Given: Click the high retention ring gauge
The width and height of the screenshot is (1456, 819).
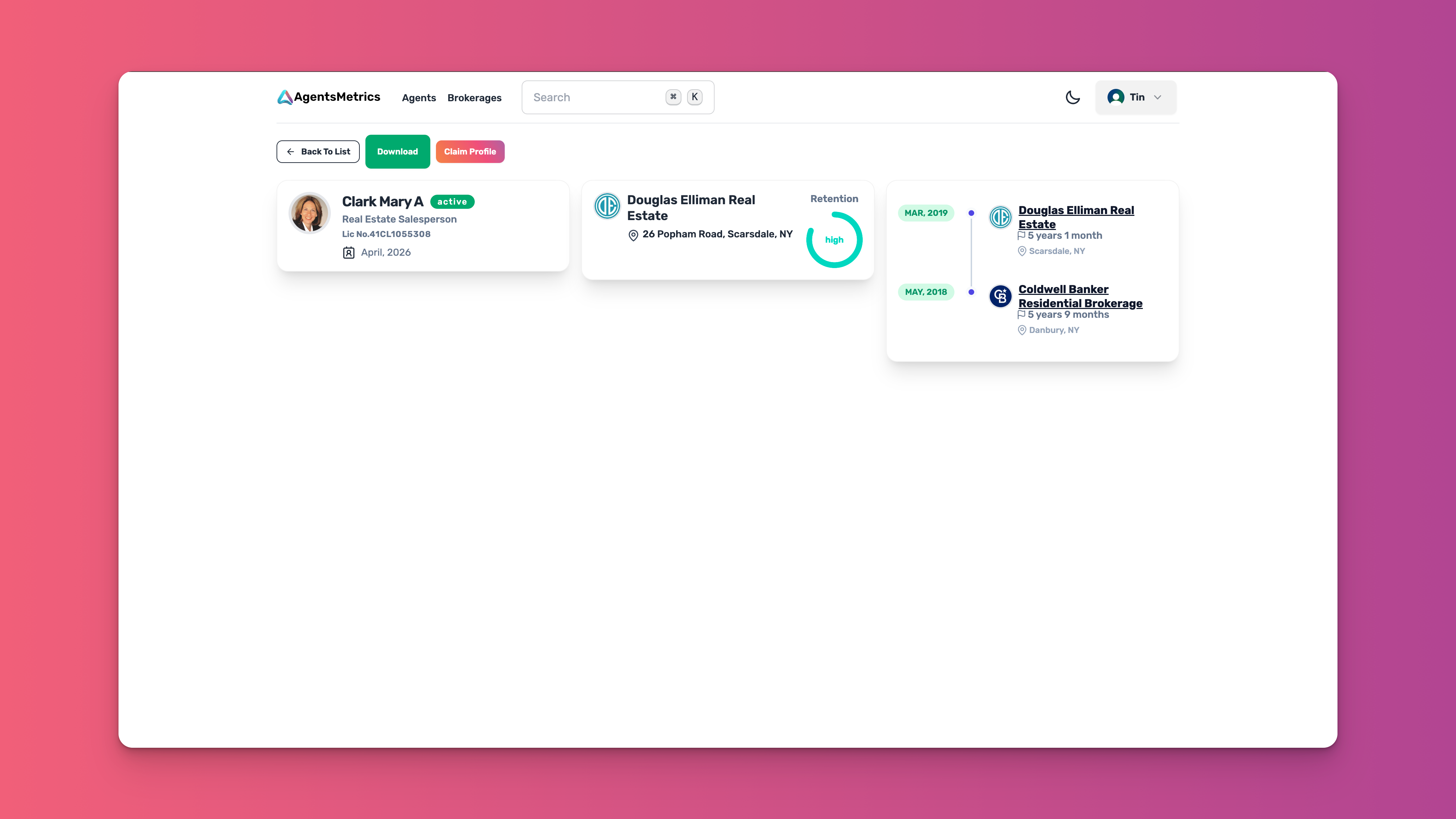Looking at the screenshot, I should pos(834,239).
